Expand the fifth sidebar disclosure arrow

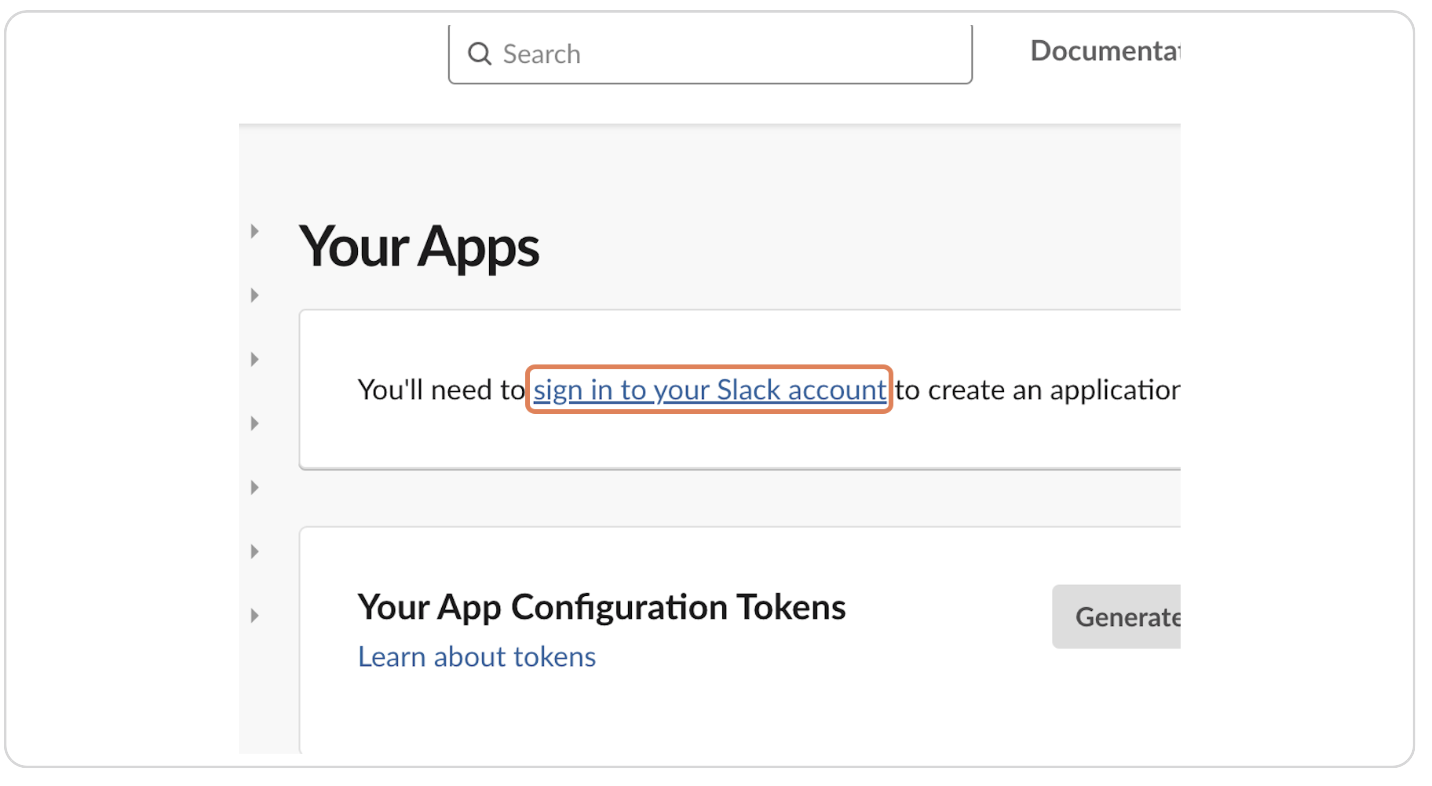pos(253,487)
